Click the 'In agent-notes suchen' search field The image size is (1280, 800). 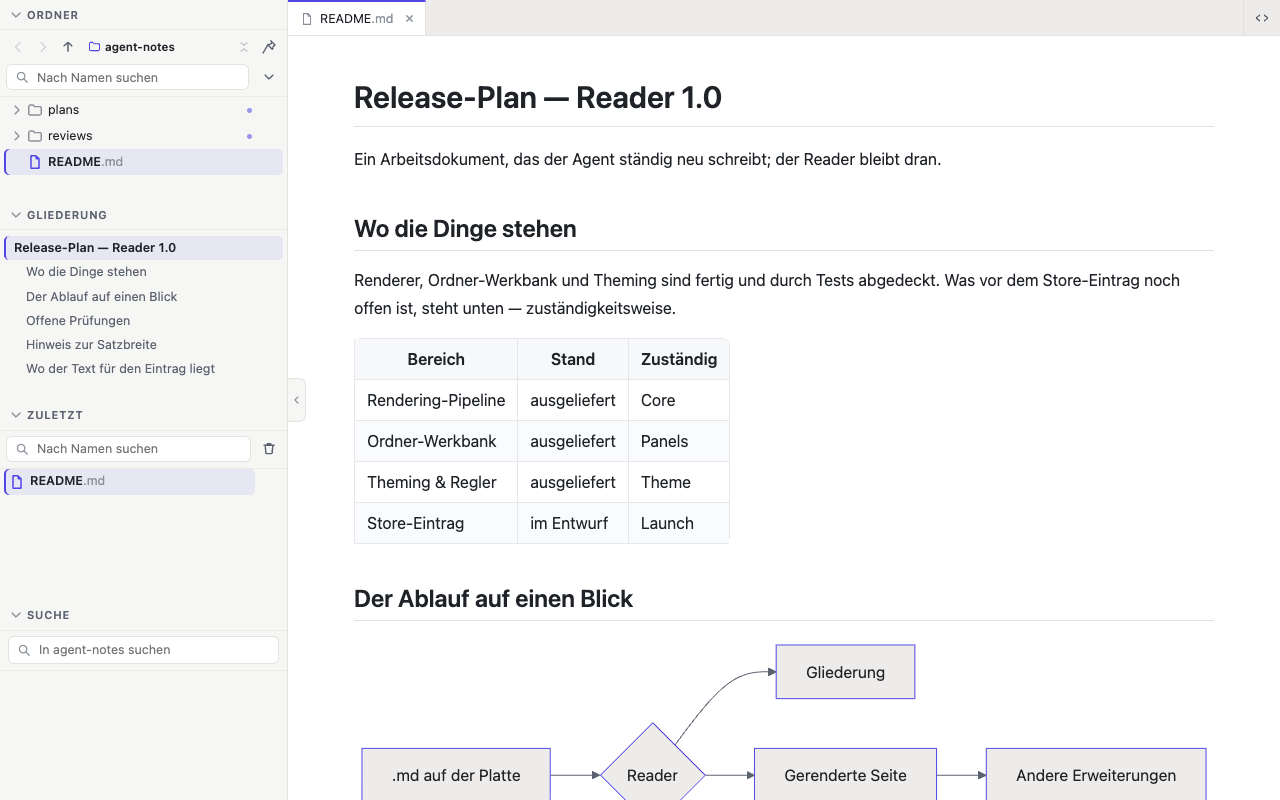click(x=143, y=650)
